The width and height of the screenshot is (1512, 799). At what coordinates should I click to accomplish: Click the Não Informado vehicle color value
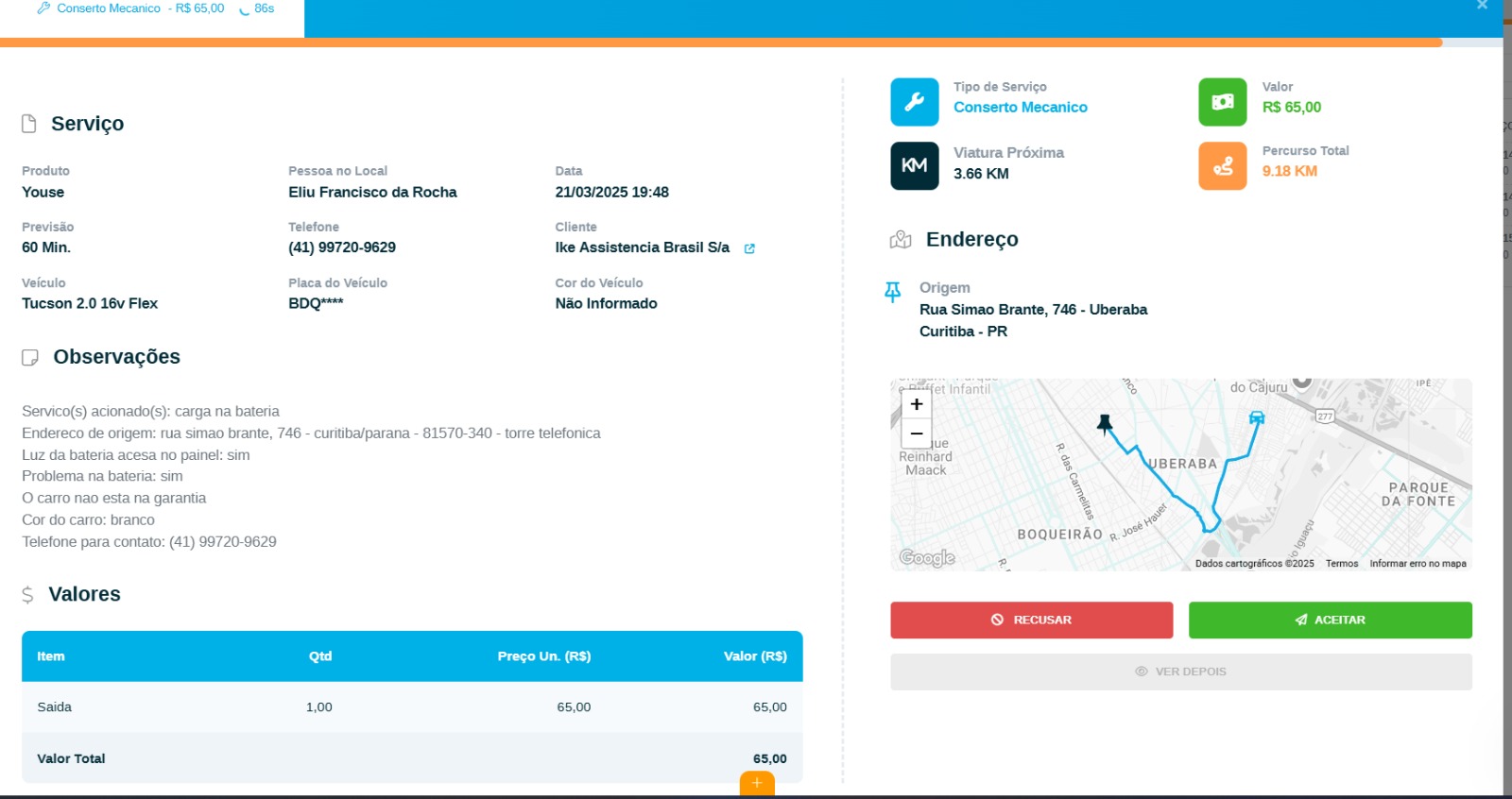point(607,303)
